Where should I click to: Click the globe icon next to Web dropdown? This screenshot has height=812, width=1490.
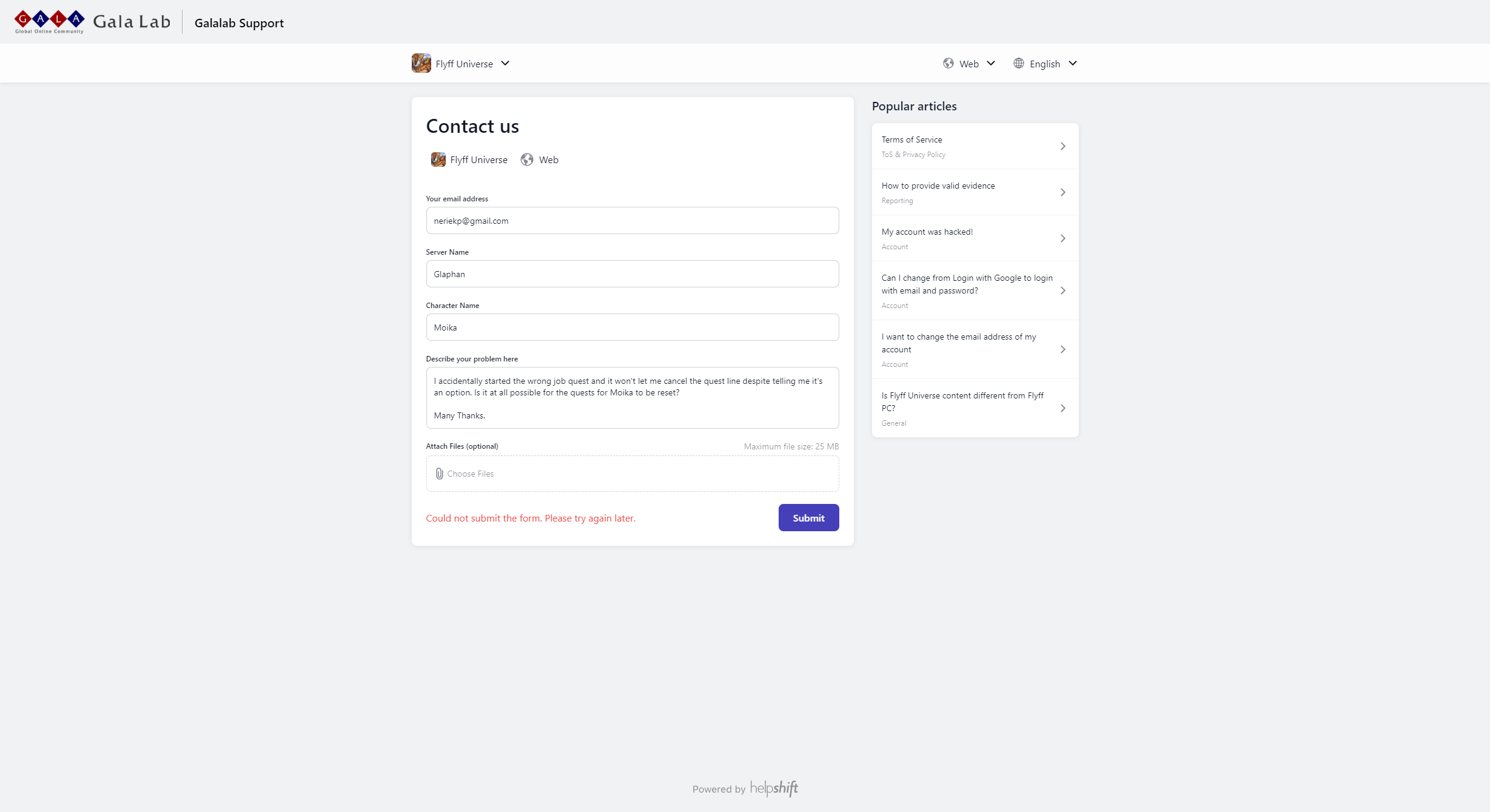coord(948,63)
